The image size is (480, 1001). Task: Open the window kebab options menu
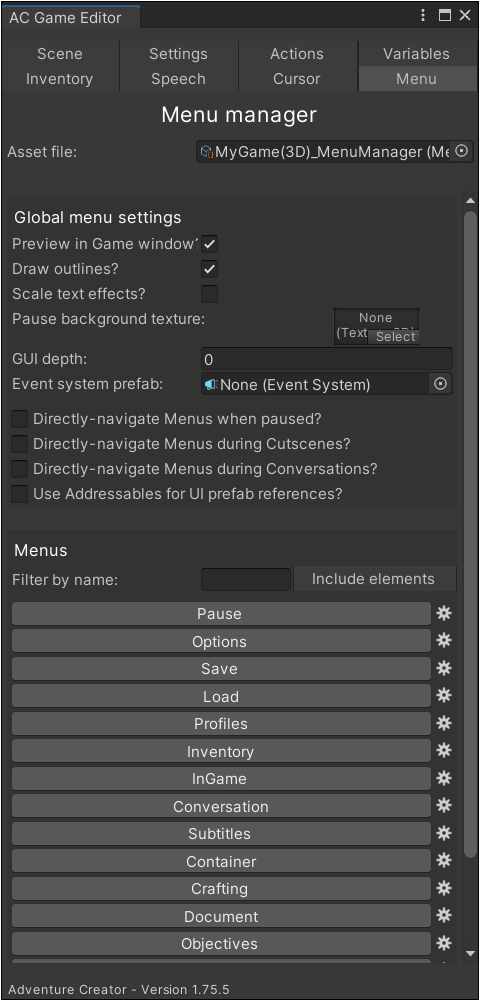(x=423, y=16)
